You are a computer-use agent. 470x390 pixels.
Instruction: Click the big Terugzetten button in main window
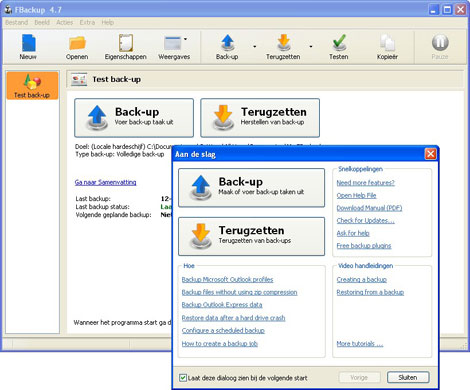click(x=260, y=118)
